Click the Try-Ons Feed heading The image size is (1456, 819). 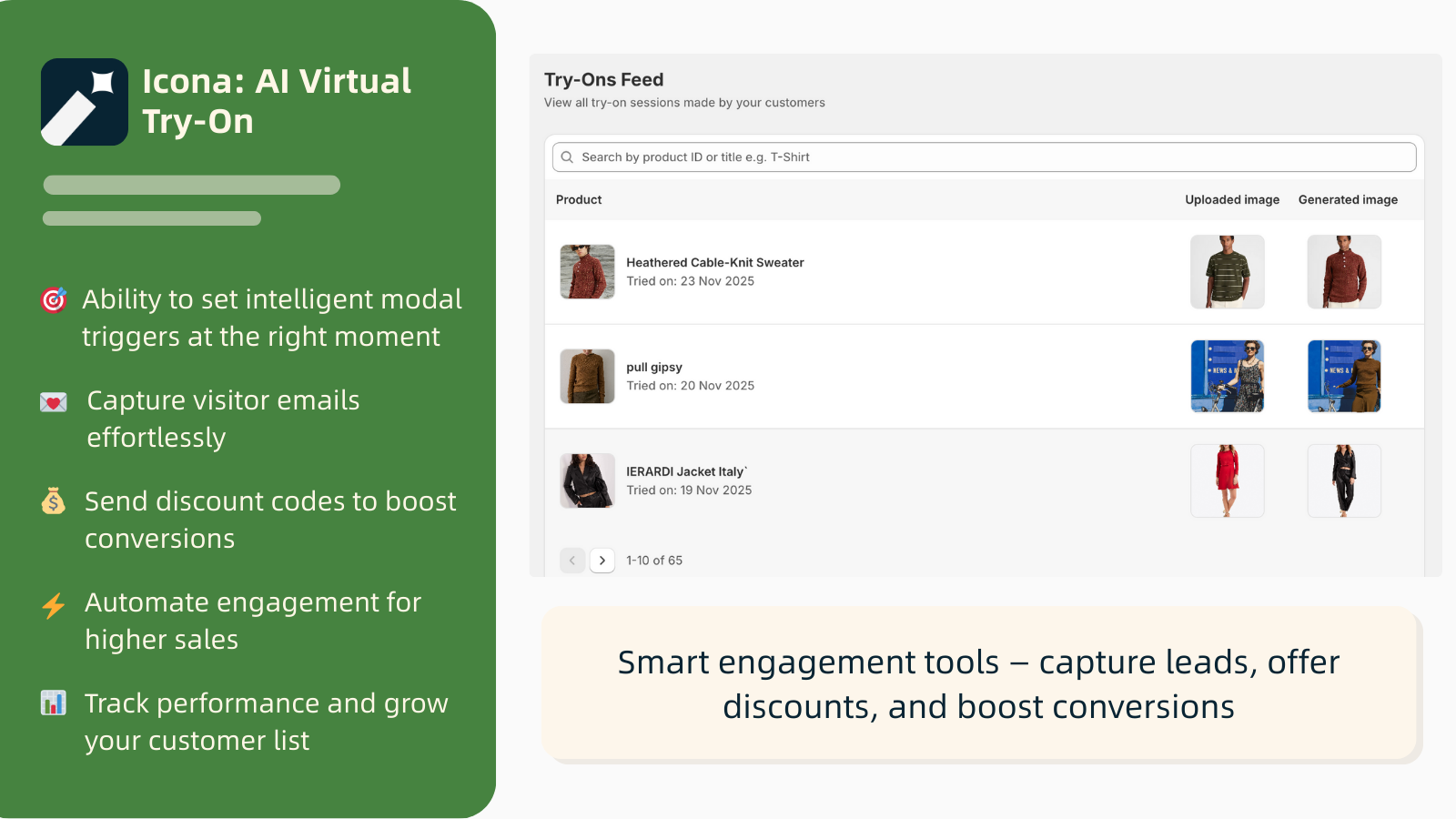pyautogui.click(x=602, y=79)
